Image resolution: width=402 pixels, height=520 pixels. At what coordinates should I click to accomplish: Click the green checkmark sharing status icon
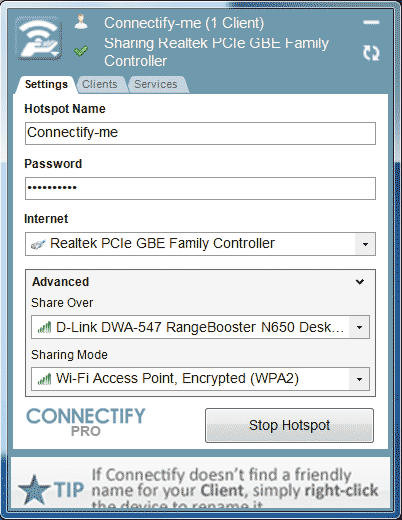(x=81, y=51)
